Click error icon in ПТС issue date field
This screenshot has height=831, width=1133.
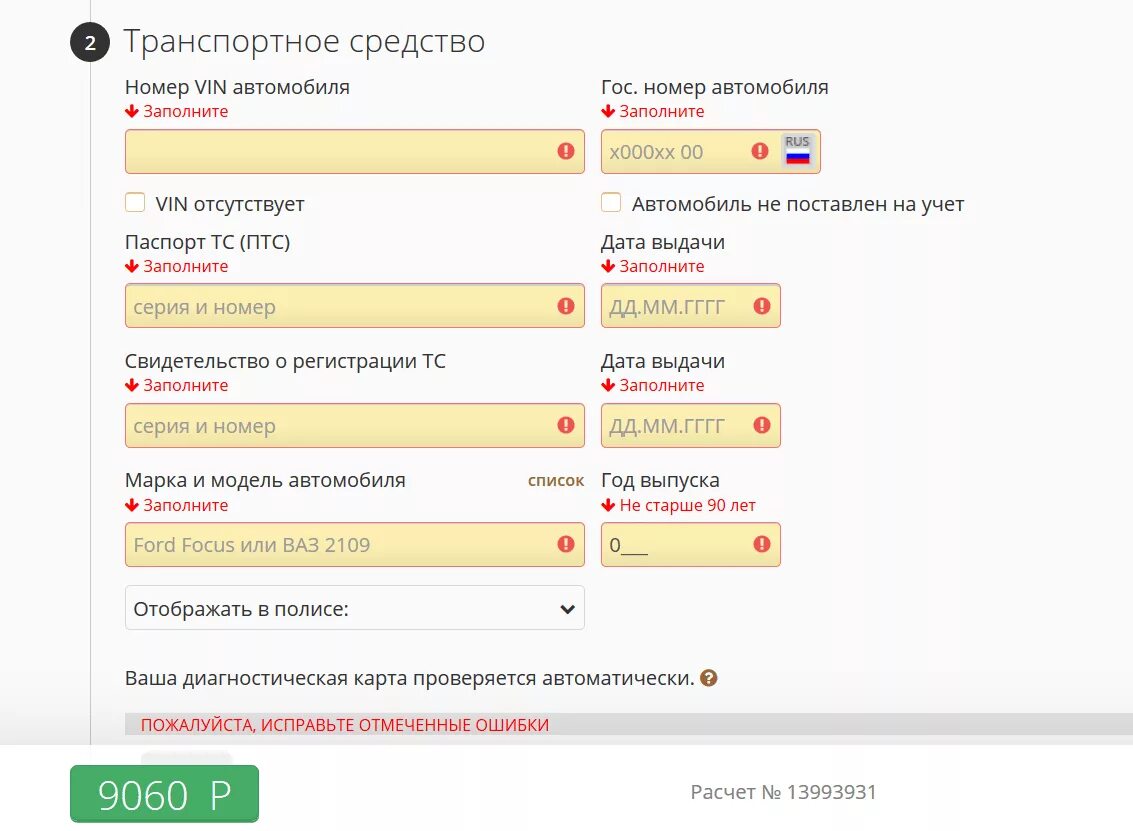coord(762,306)
